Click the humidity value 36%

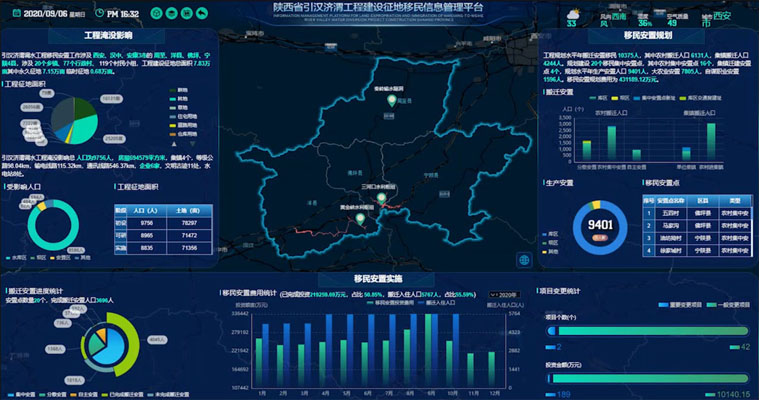pyautogui.click(x=645, y=23)
